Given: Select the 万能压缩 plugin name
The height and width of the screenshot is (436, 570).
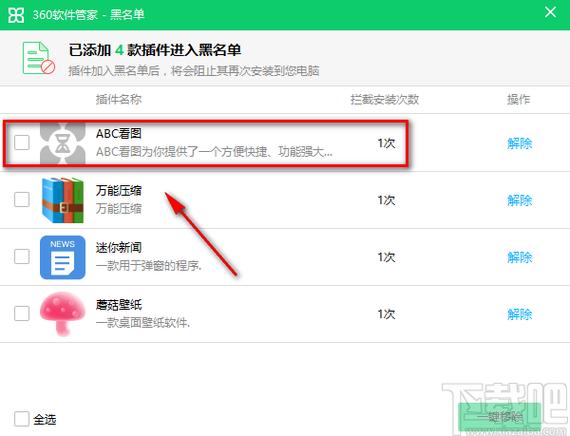Looking at the screenshot, I should pos(119,190).
